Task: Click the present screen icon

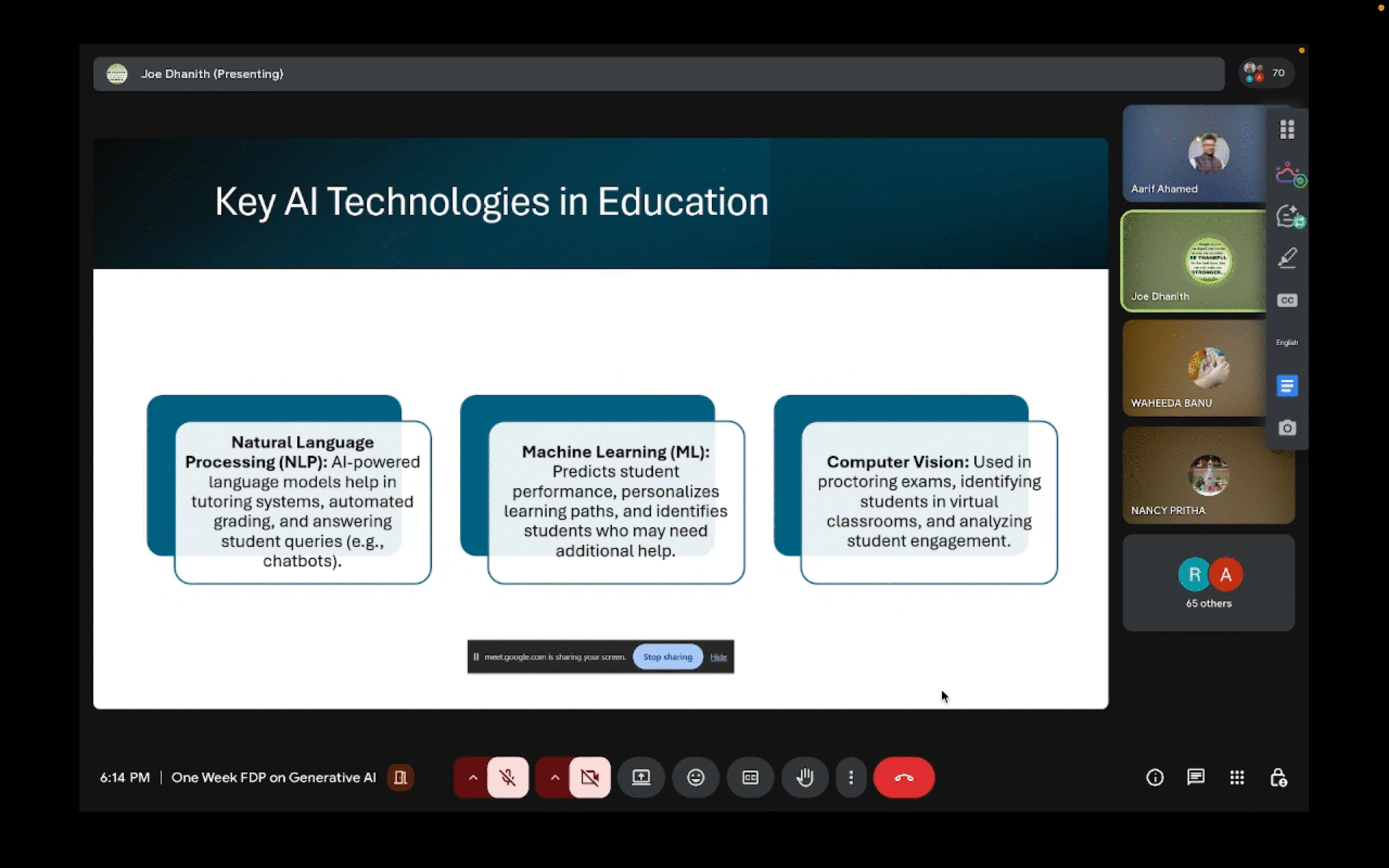Action: coord(641,777)
